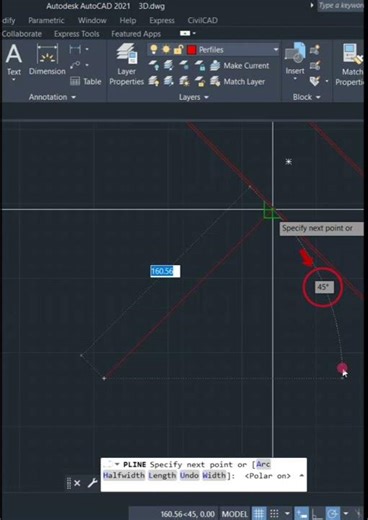Image resolution: width=368 pixels, height=520 pixels.
Task: Click the Edit Attributes icon
Action: click(x=315, y=81)
